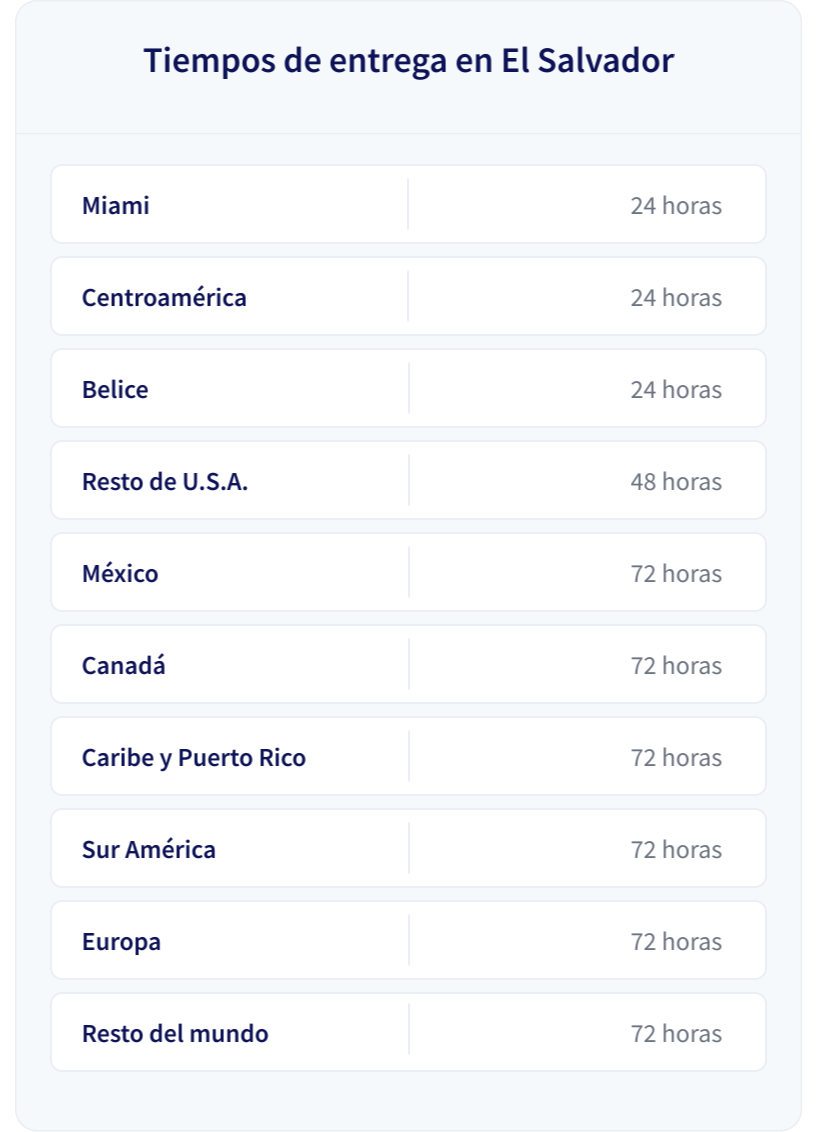Click 72 horas beside Caribe y Puerto Rico

click(x=676, y=757)
